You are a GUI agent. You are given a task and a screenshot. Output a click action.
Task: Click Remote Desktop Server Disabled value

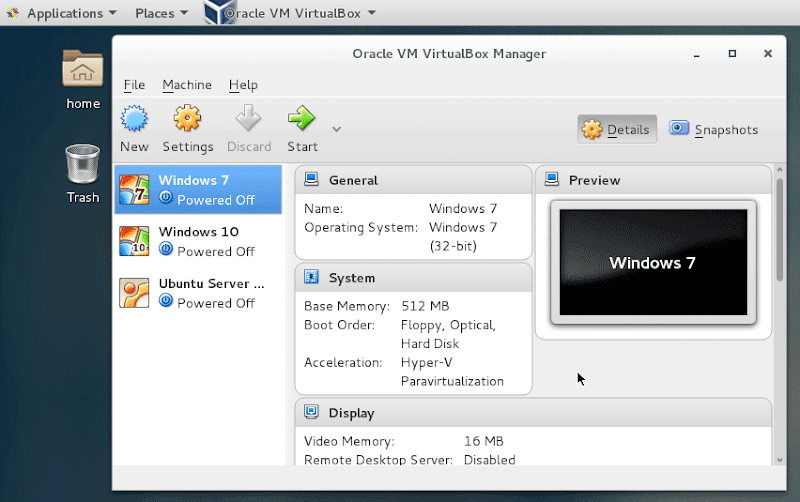click(489, 460)
